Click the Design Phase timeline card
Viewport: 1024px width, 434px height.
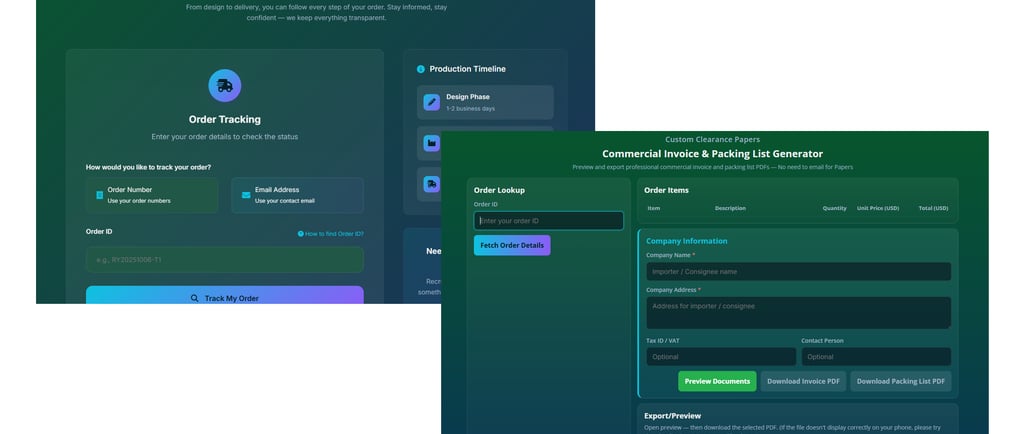click(485, 102)
